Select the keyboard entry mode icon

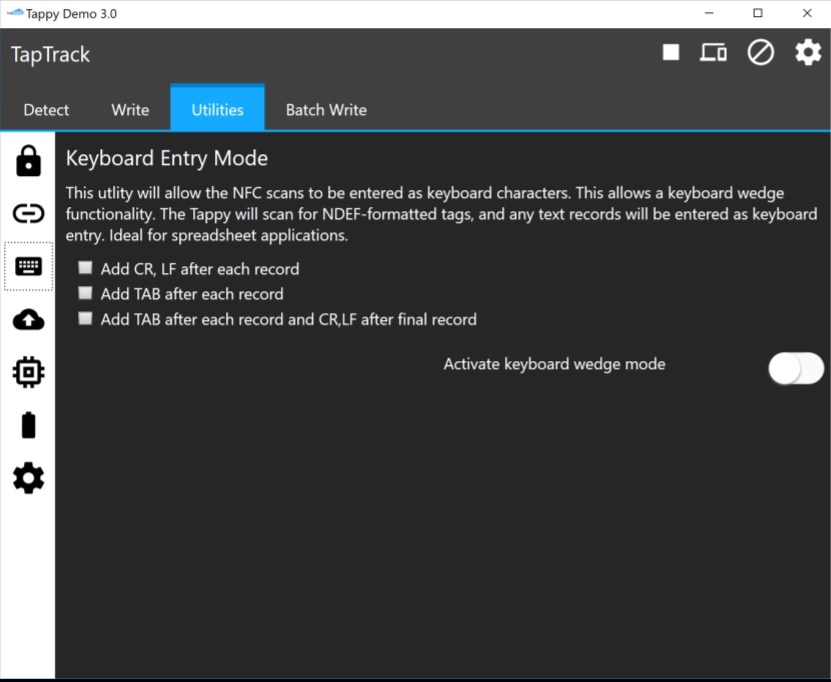28,266
